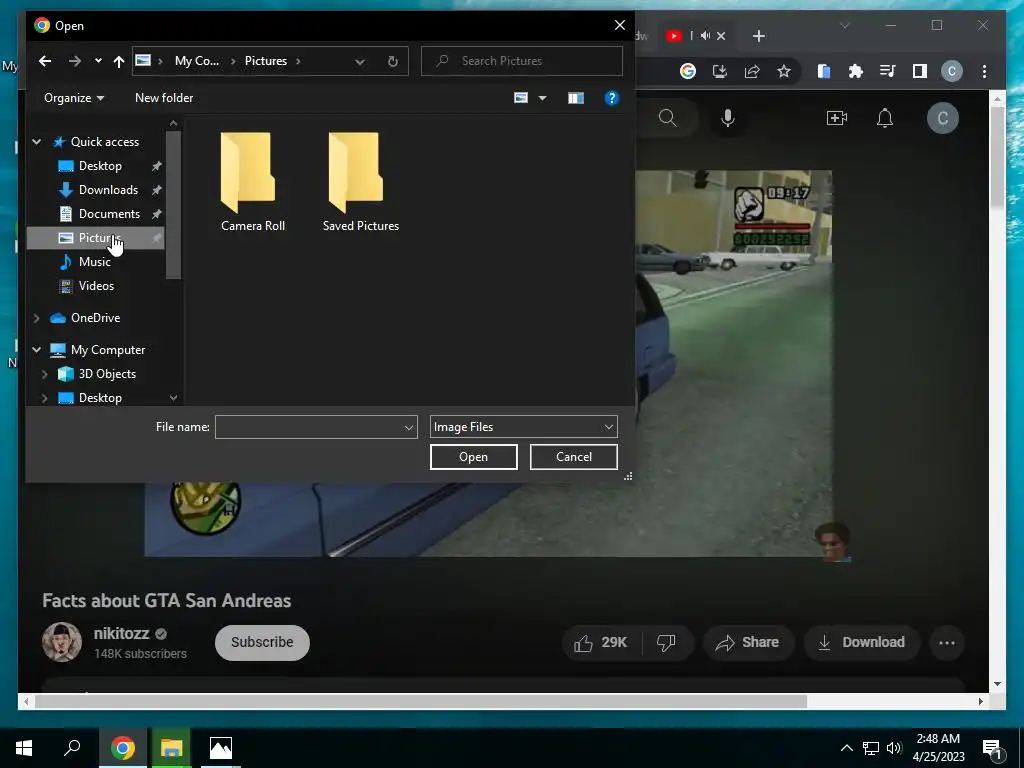The image size is (1024, 768).
Task: Refresh the Pictures folder view
Action: [392, 61]
